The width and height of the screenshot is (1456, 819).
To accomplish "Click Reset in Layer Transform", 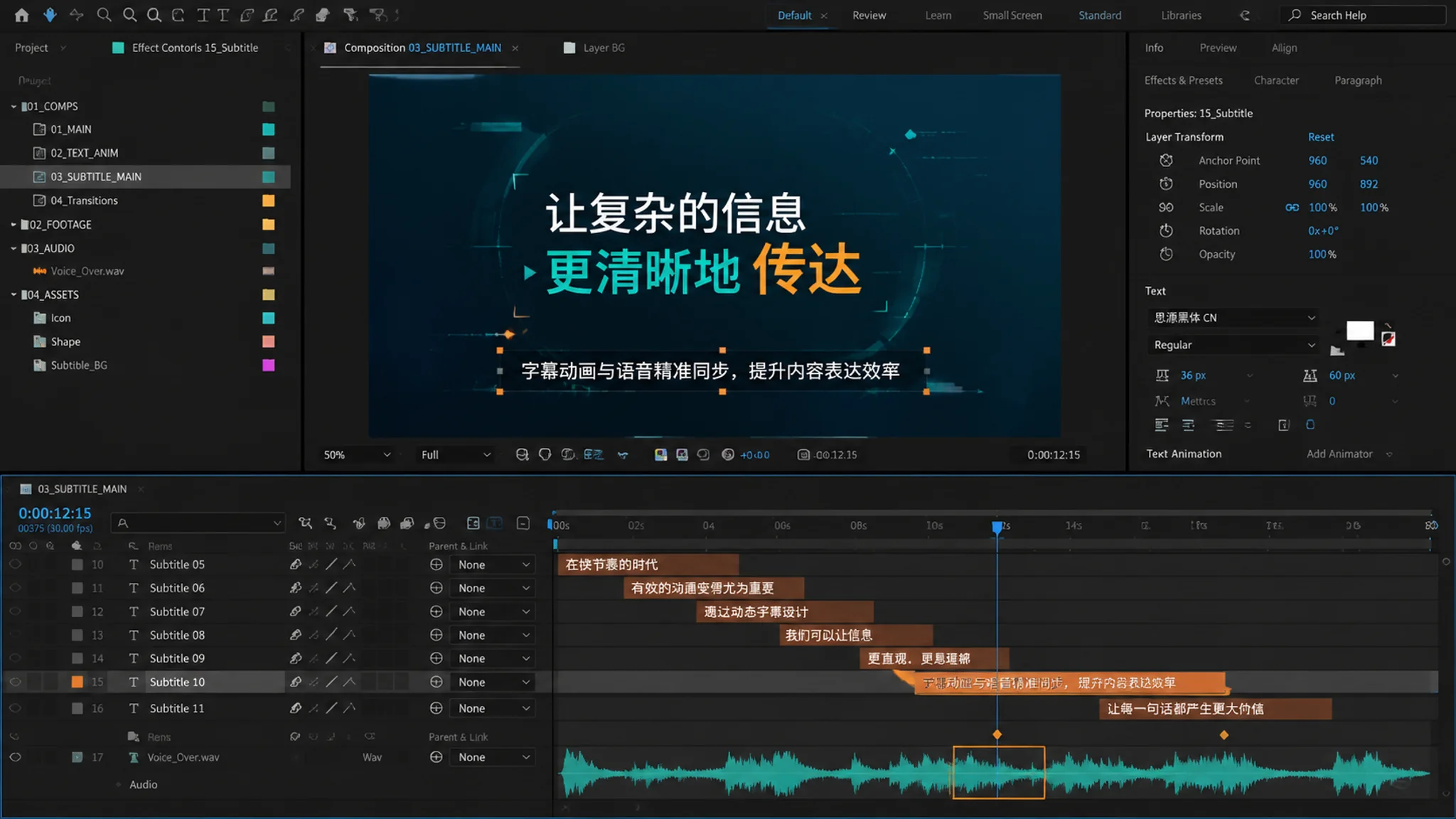I will [1321, 136].
